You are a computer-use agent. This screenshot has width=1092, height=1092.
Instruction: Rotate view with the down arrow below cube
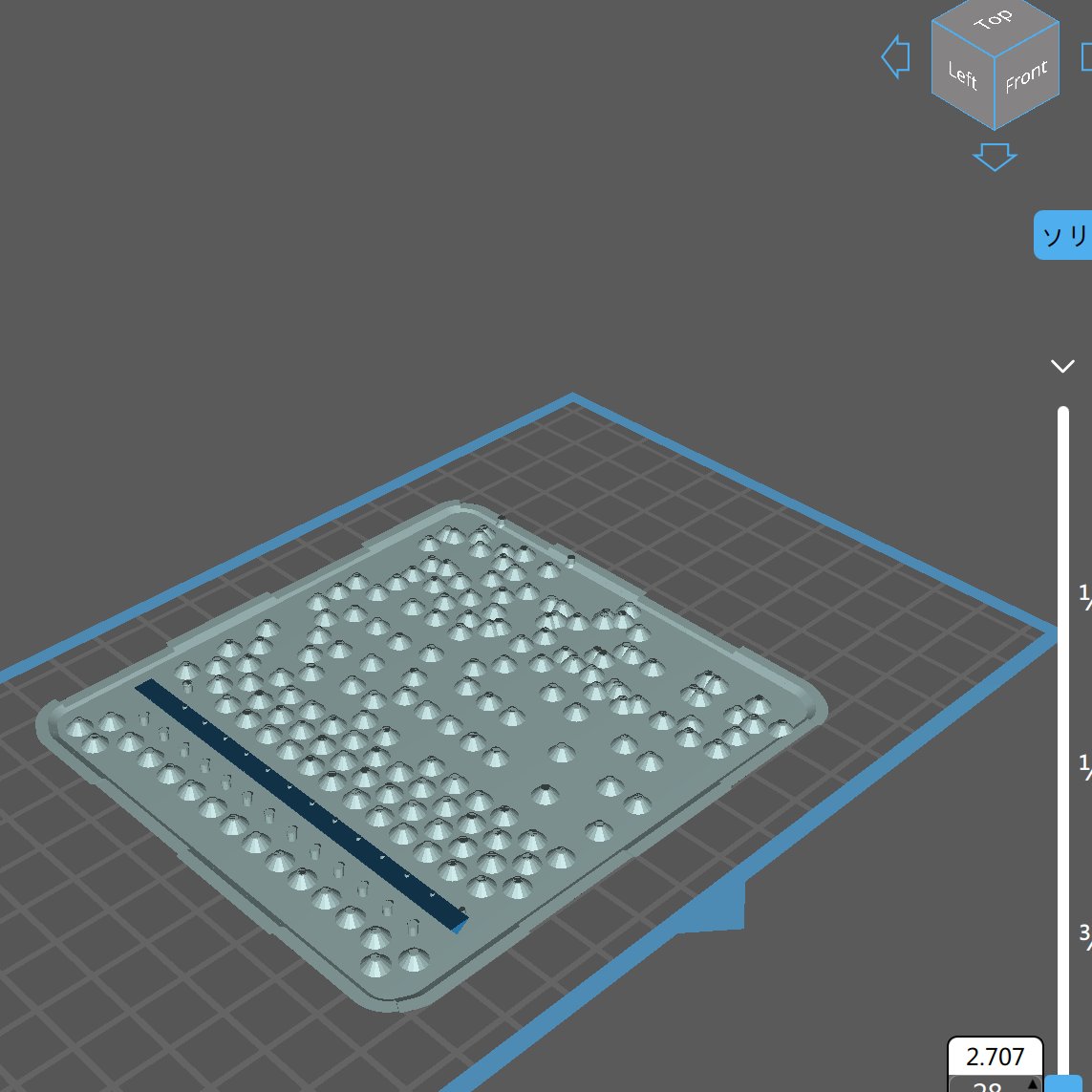[x=995, y=157]
